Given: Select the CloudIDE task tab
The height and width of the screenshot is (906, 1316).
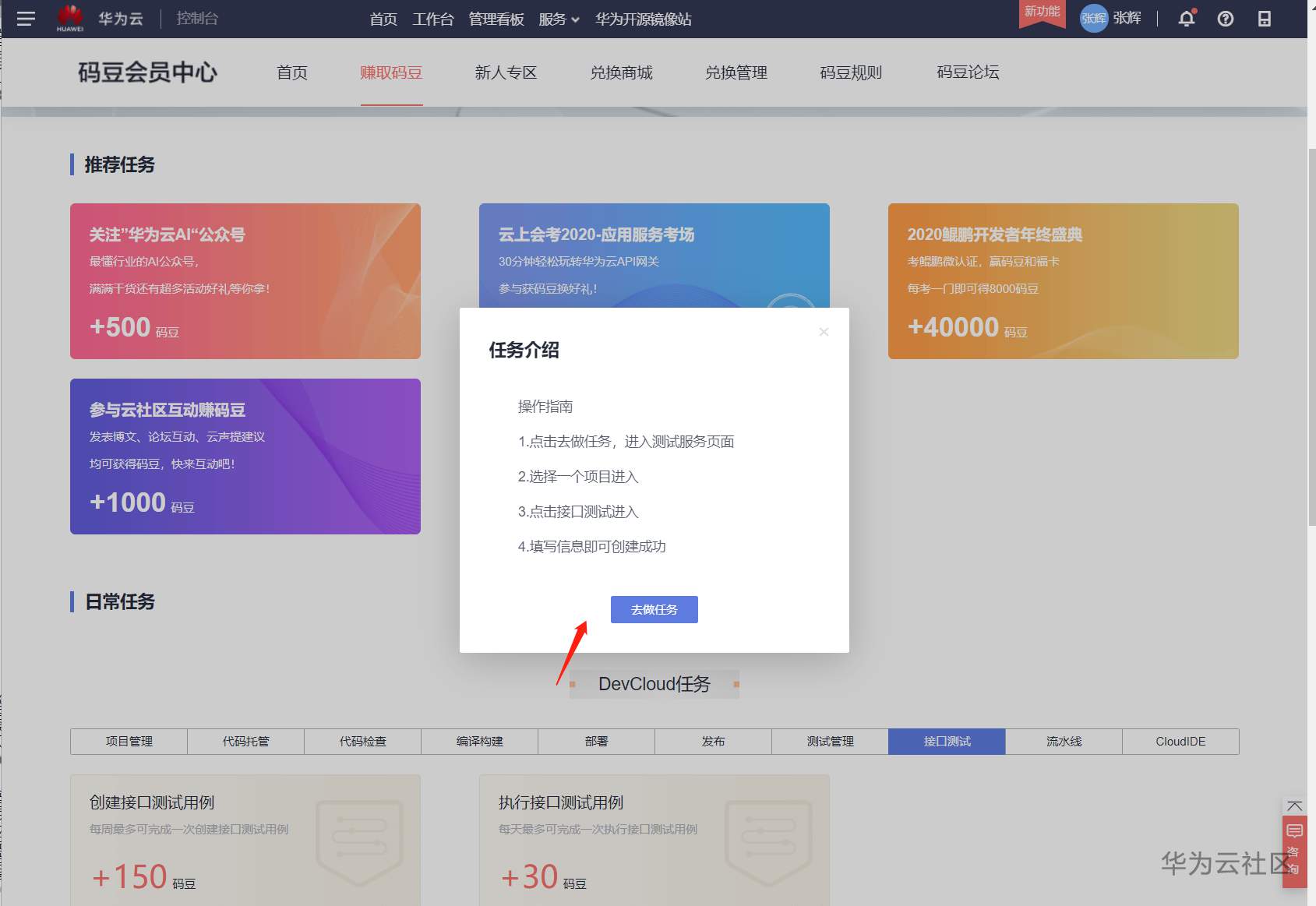Looking at the screenshot, I should [1180, 742].
